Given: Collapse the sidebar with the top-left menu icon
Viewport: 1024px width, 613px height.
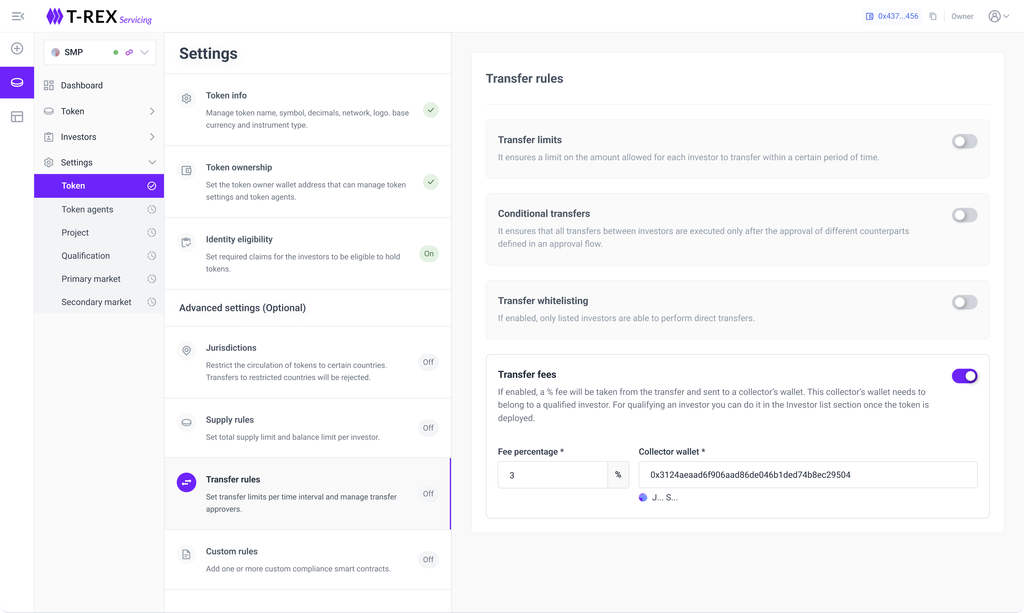Looking at the screenshot, I should [17, 16].
